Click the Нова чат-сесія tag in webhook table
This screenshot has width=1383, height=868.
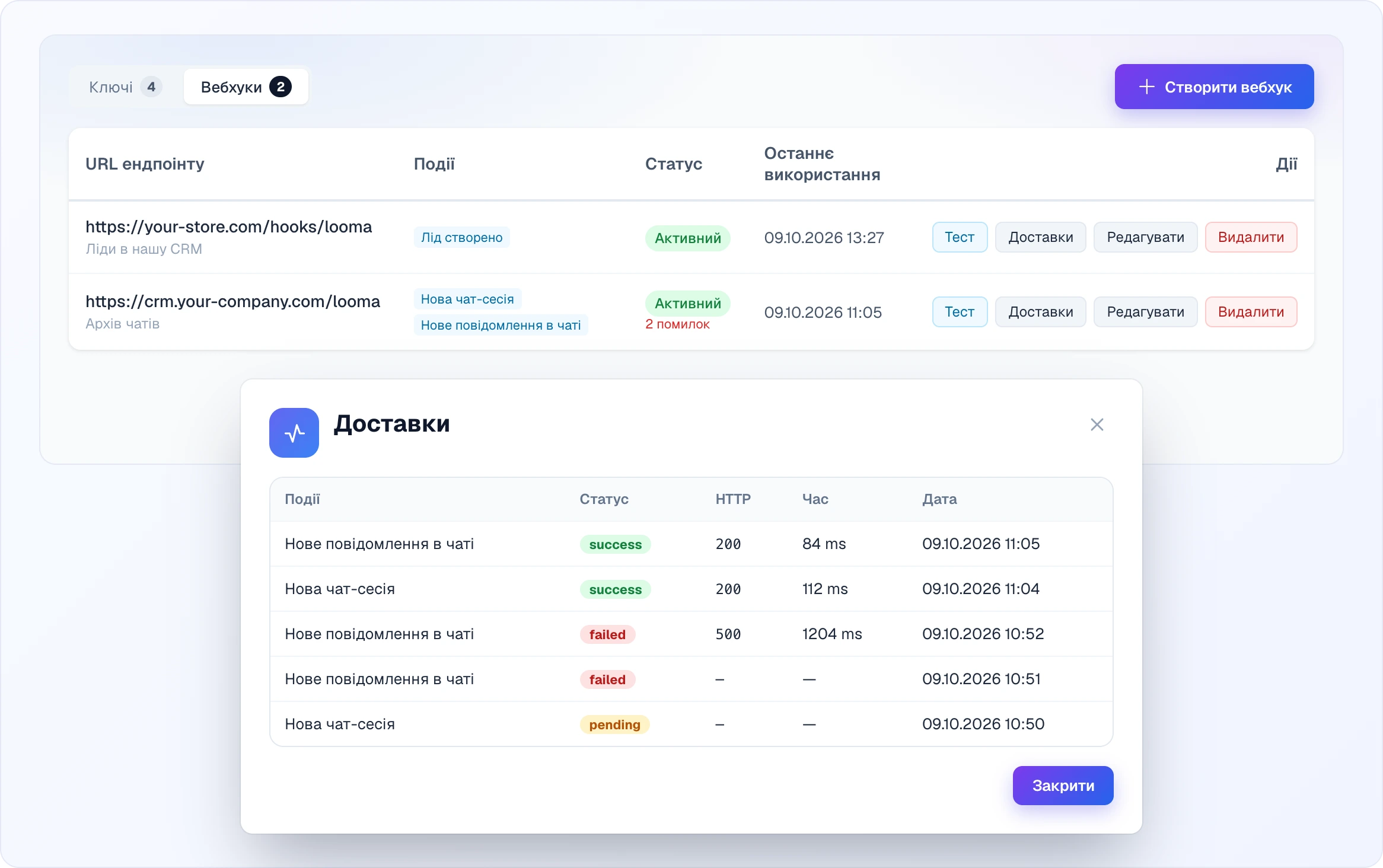pos(467,299)
